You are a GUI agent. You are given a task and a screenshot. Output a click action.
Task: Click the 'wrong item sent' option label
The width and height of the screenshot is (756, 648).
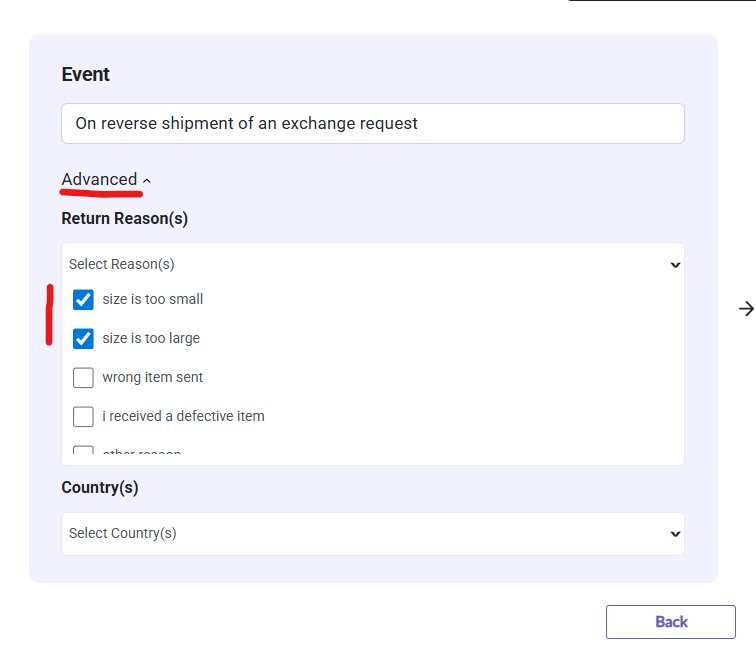click(152, 377)
